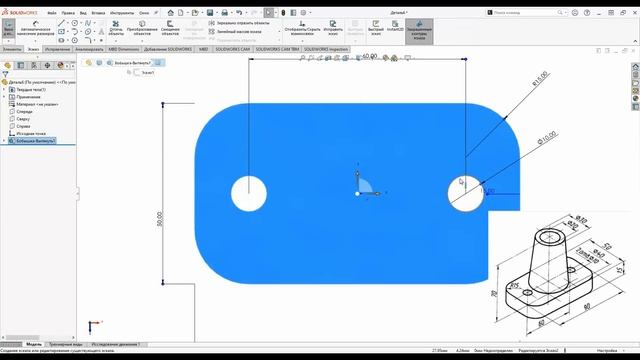Click Линейный массив эскиза

pos(235,31)
